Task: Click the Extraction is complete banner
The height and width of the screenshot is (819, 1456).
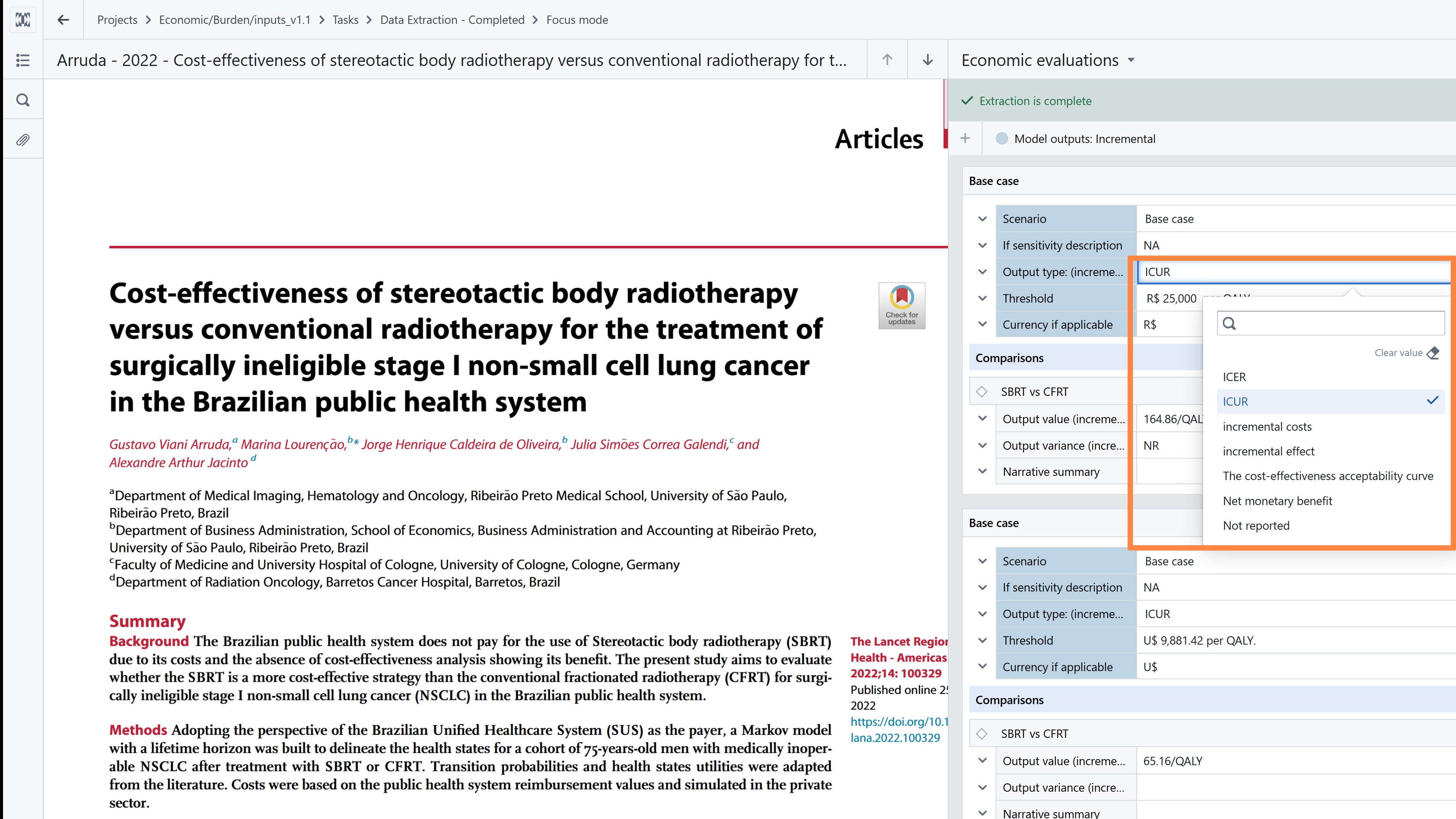Action: (1202, 100)
